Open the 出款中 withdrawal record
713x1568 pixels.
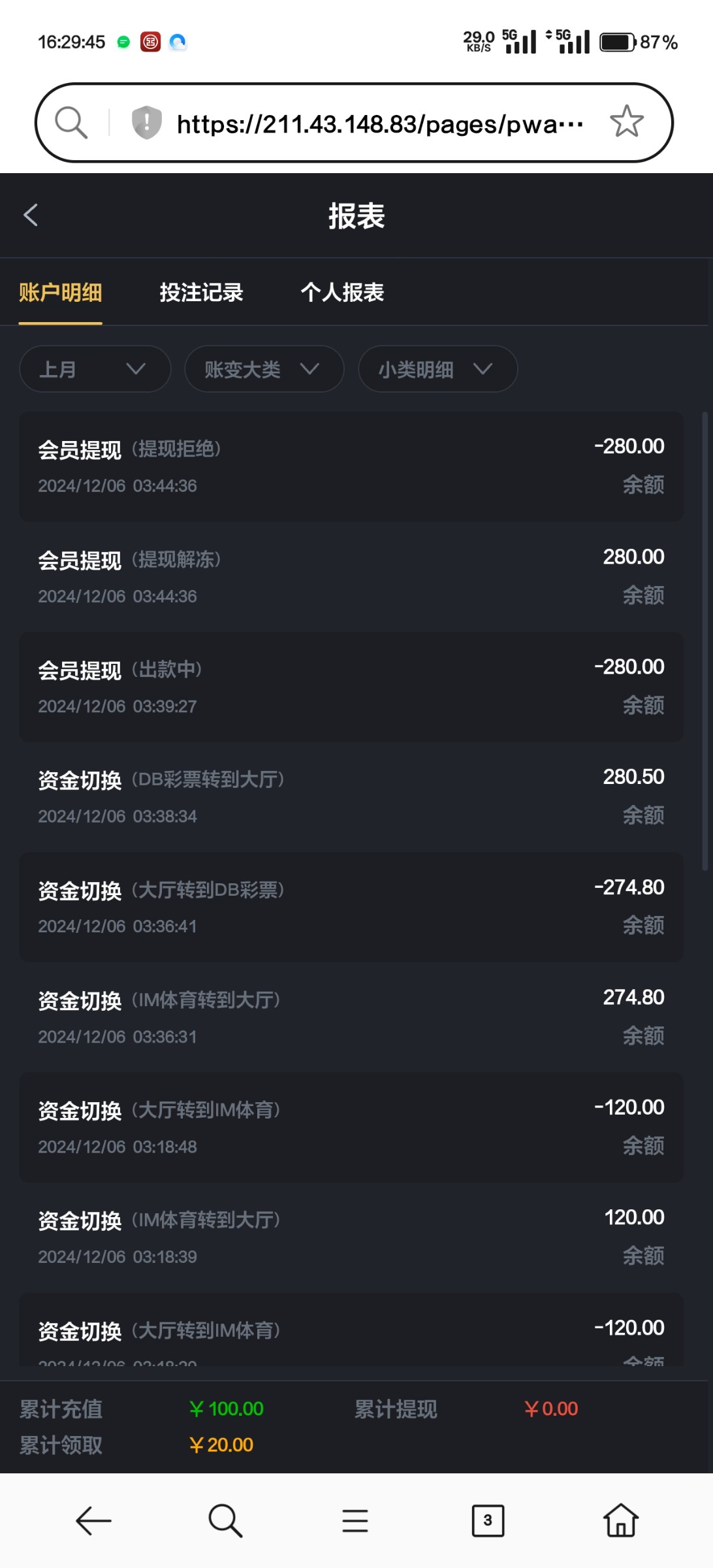[x=351, y=687]
